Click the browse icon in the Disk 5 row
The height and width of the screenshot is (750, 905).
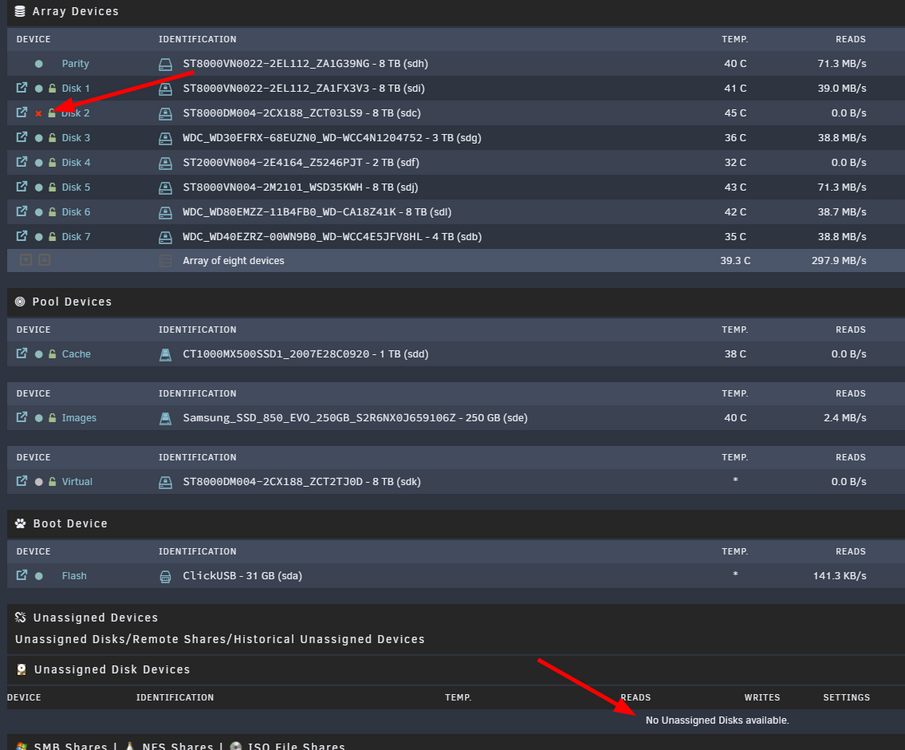(21, 187)
